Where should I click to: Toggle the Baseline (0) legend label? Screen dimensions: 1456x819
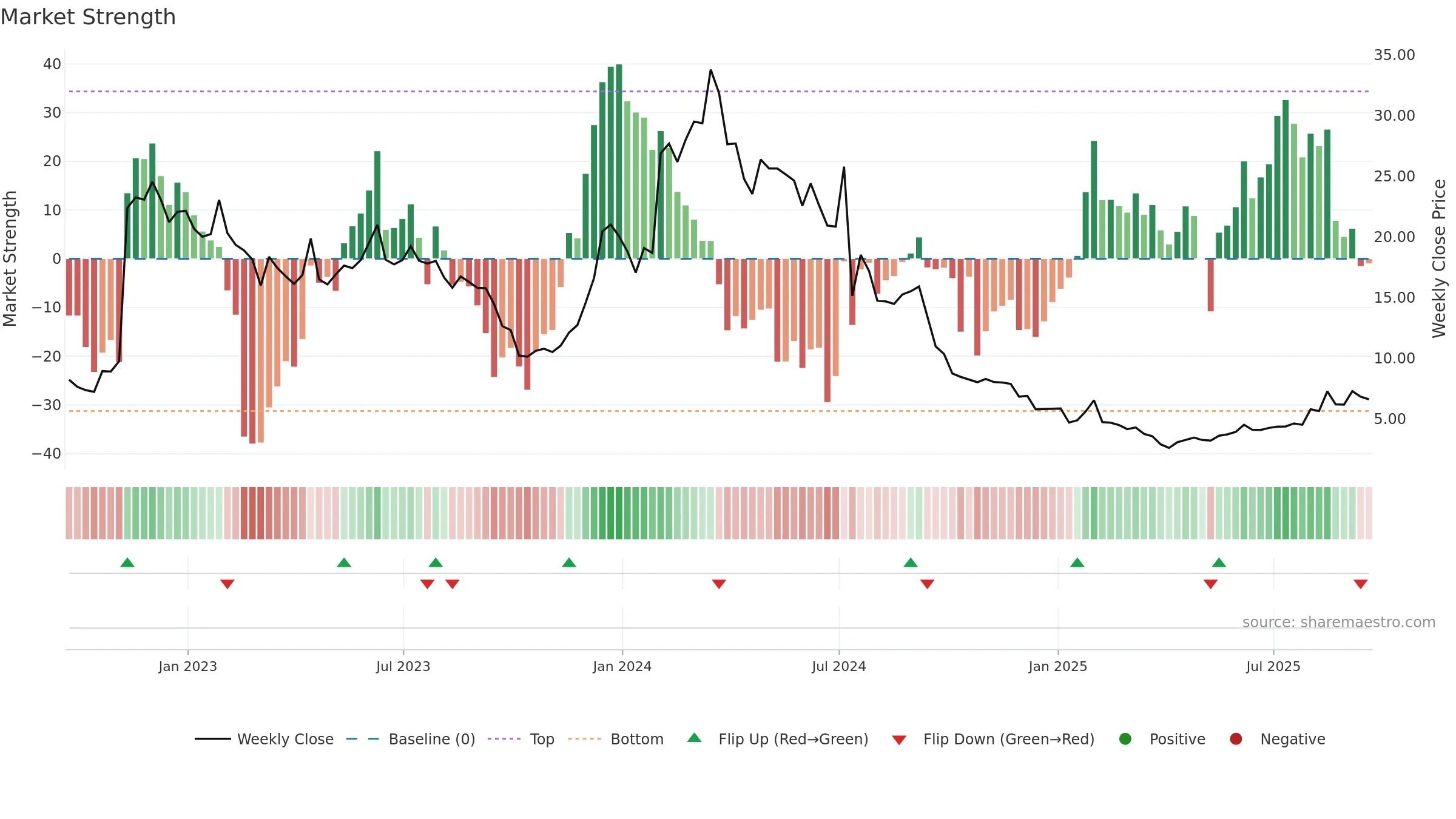(x=432, y=739)
